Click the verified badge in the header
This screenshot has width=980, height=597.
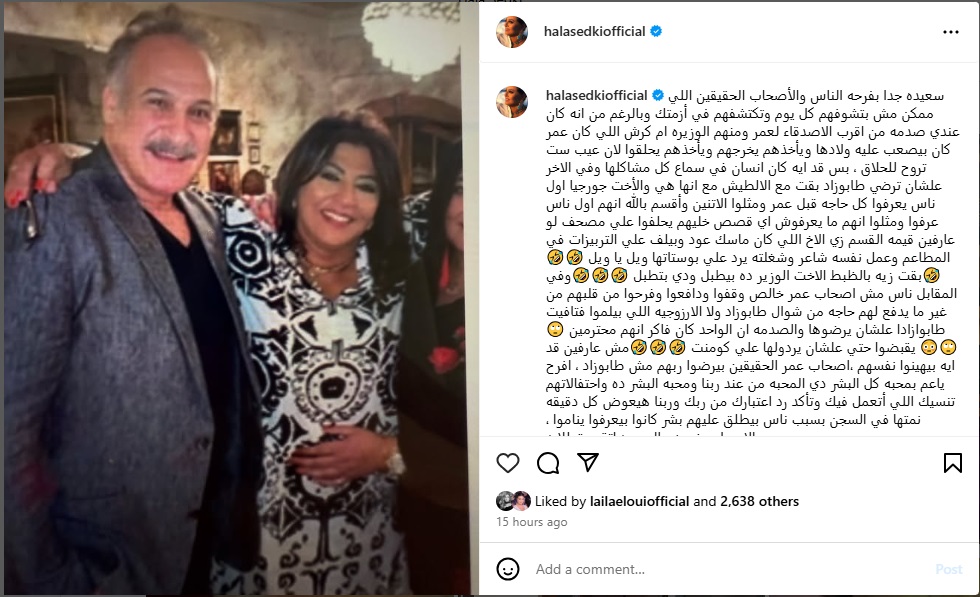coord(656,31)
